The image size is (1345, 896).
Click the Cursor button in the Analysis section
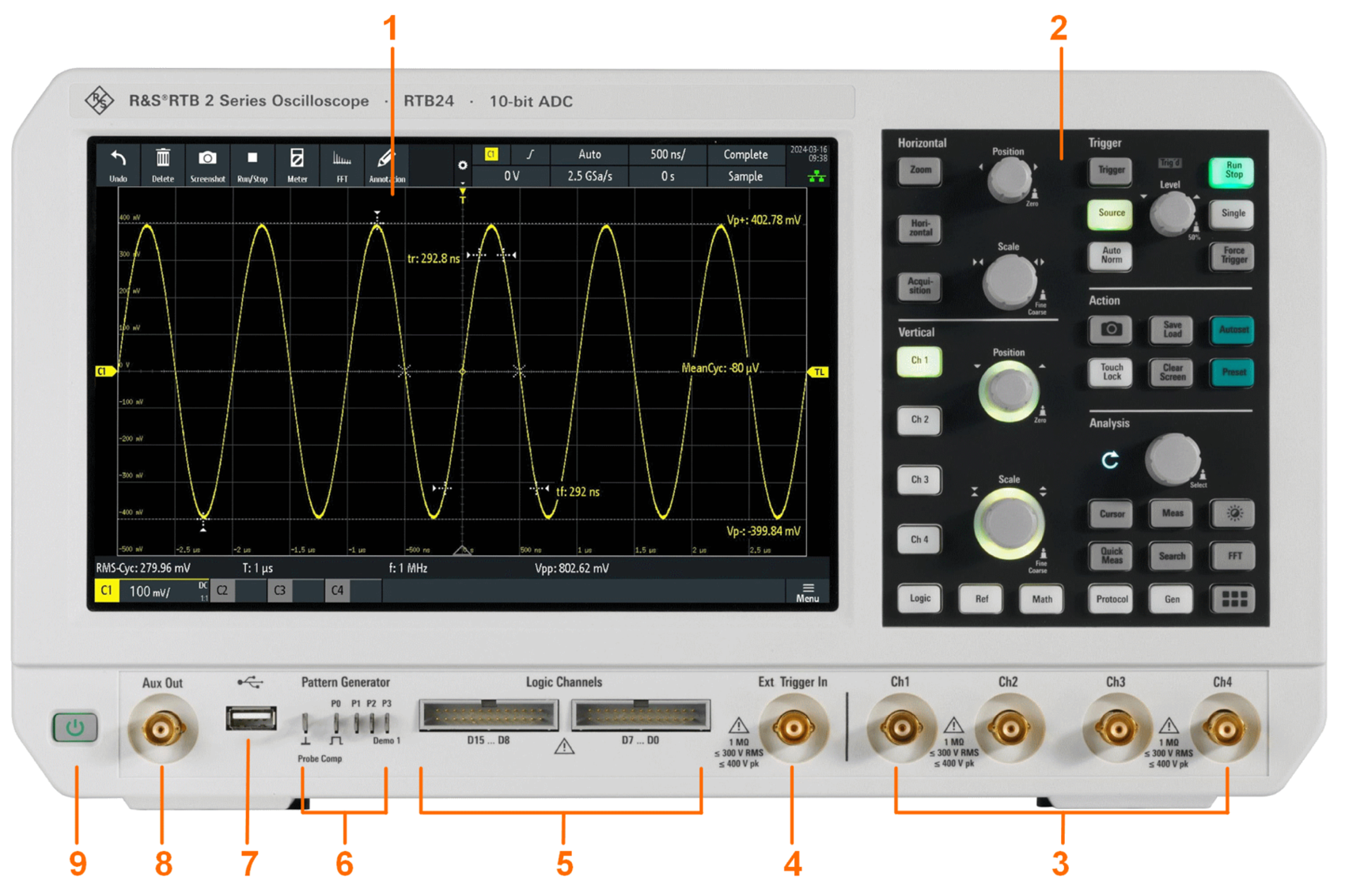pos(1111,514)
